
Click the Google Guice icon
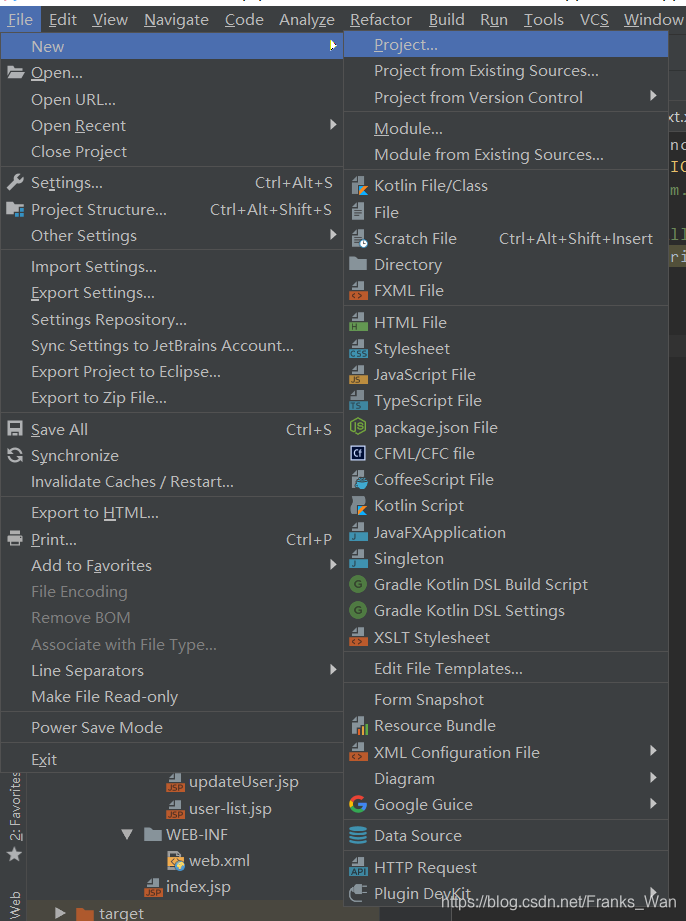point(358,804)
